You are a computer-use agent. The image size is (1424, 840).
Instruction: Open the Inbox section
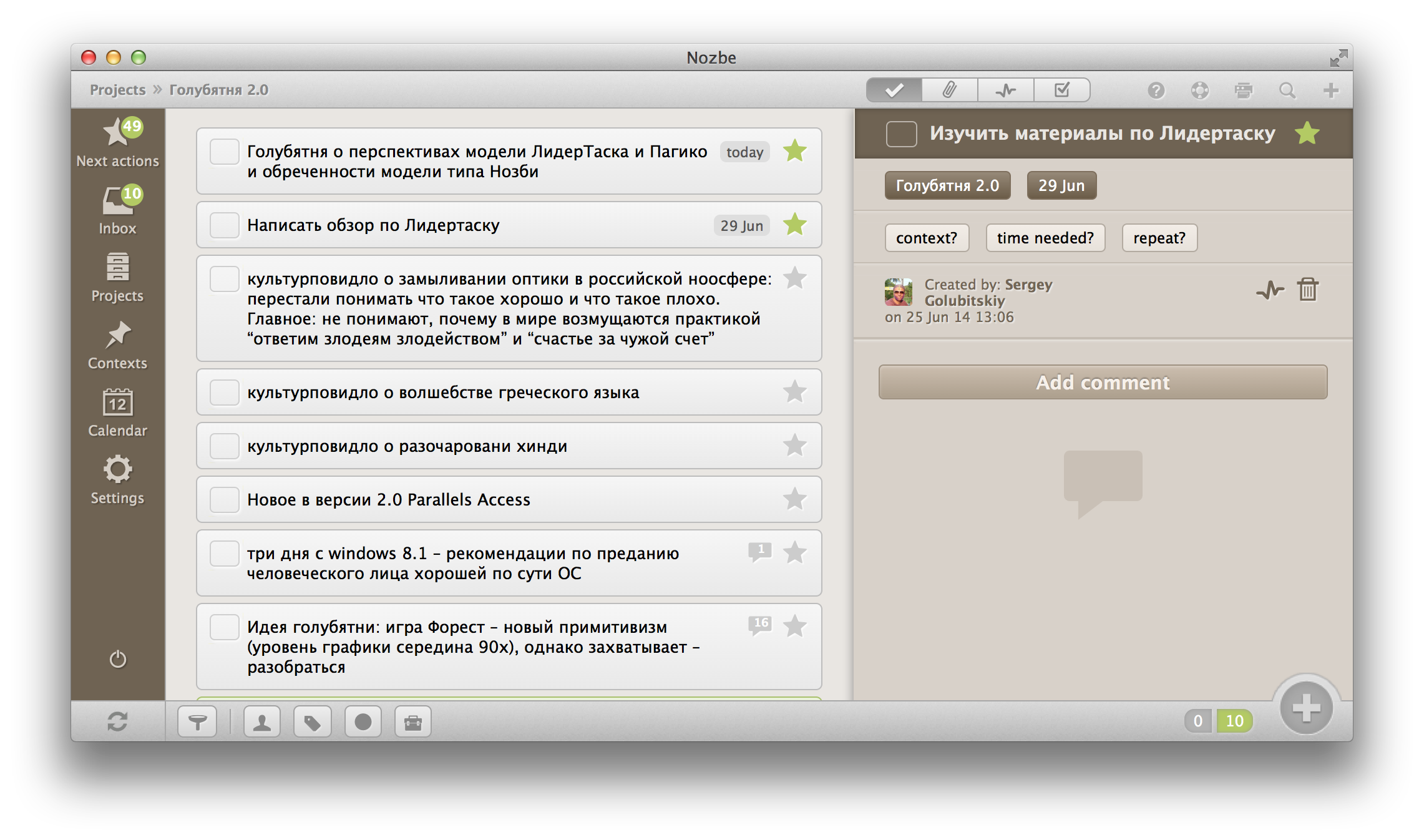pos(117,211)
